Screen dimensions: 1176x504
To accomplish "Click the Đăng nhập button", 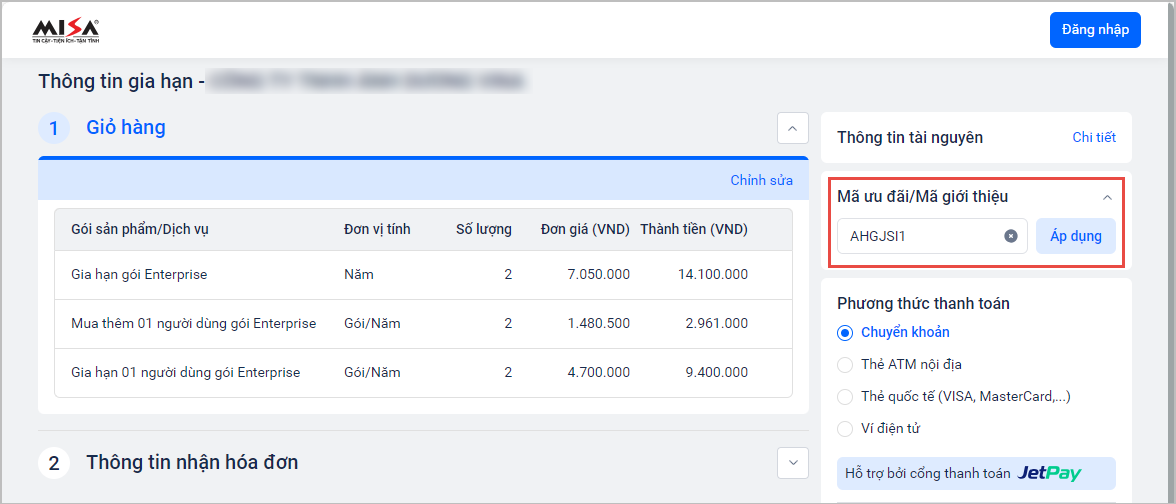I will pos(1095,30).
